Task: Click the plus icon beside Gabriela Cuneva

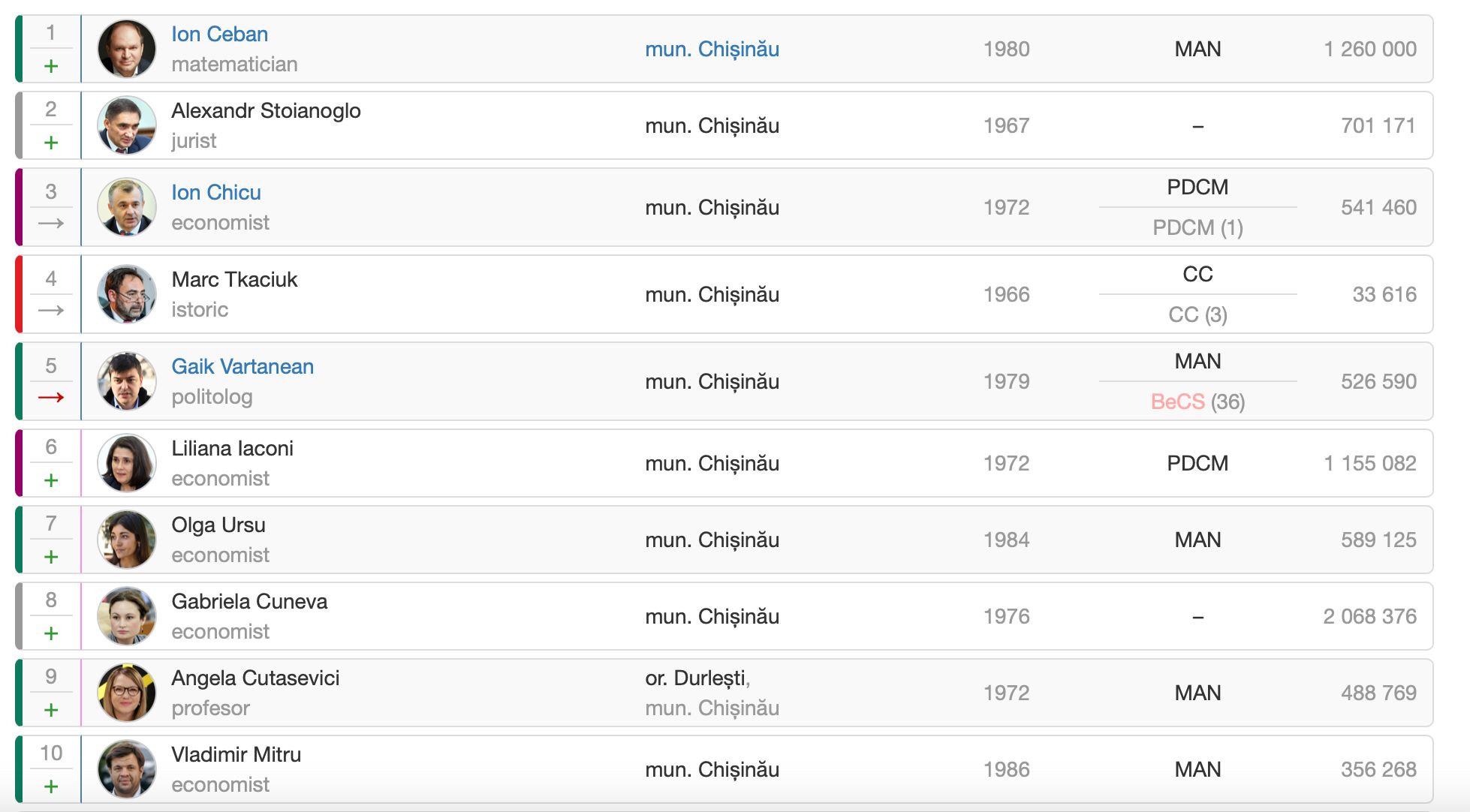Action: [x=51, y=633]
